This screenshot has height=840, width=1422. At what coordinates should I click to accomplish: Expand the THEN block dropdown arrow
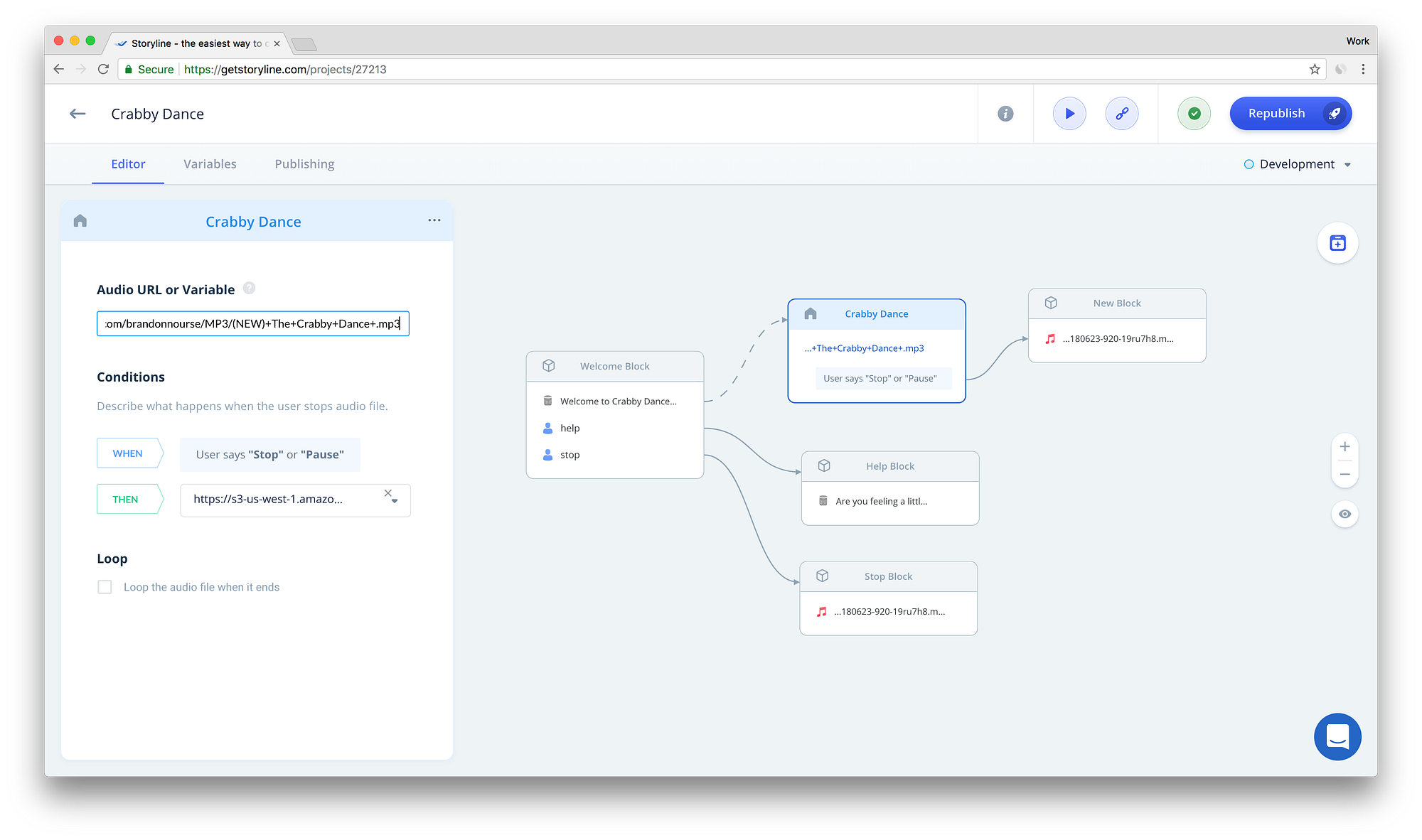(395, 502)
